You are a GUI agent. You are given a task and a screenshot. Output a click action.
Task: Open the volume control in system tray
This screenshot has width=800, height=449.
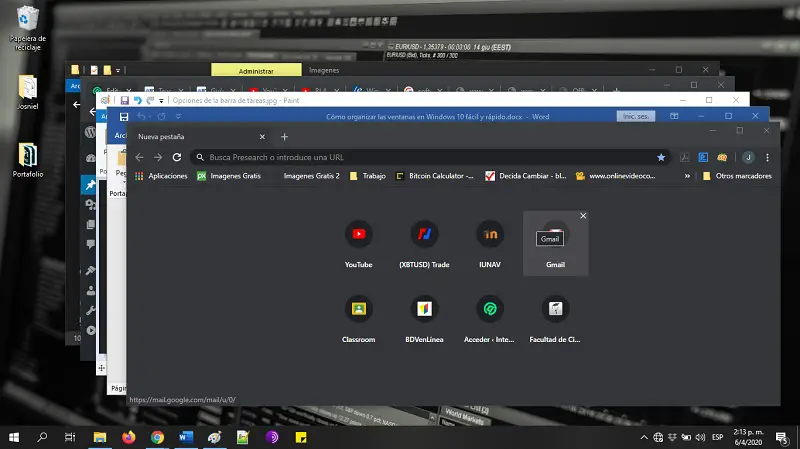pos(701,437)
